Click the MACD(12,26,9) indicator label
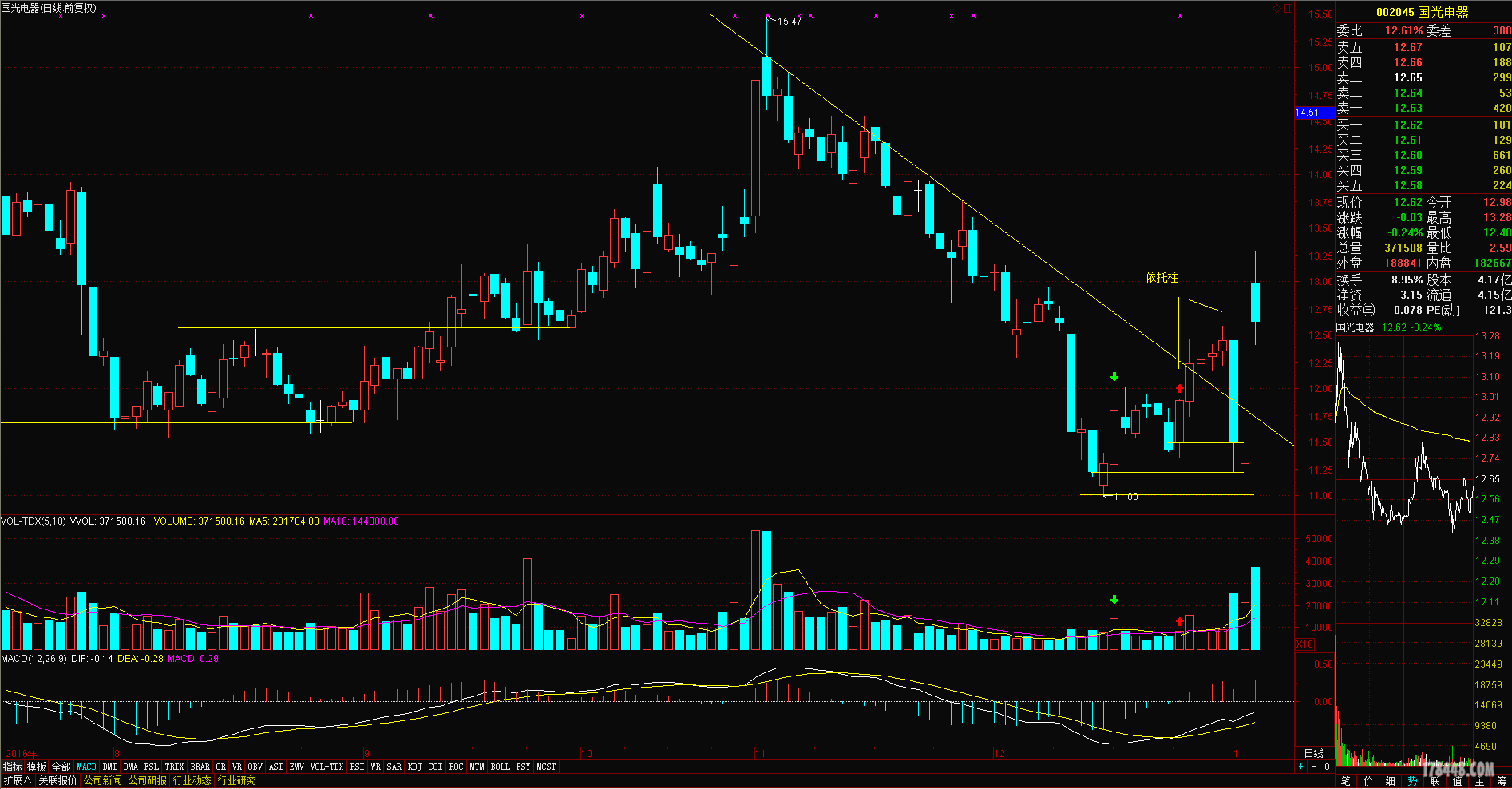Image resolution: width=1512 pixels, height=789 pixels. coord(34,659)
